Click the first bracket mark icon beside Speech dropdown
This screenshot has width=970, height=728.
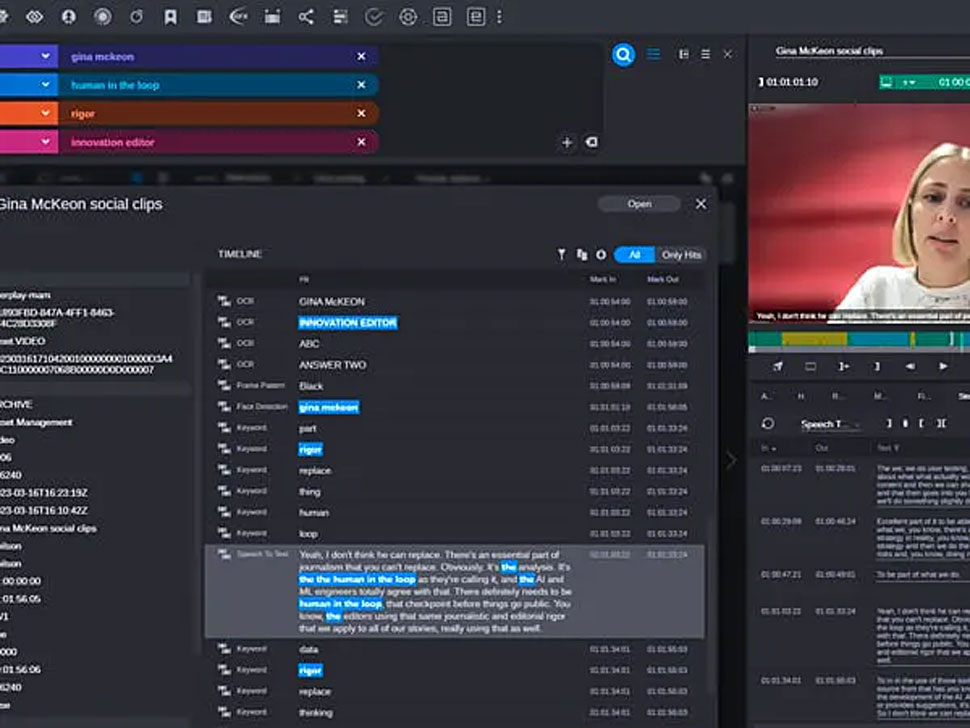tap(889, 423)
